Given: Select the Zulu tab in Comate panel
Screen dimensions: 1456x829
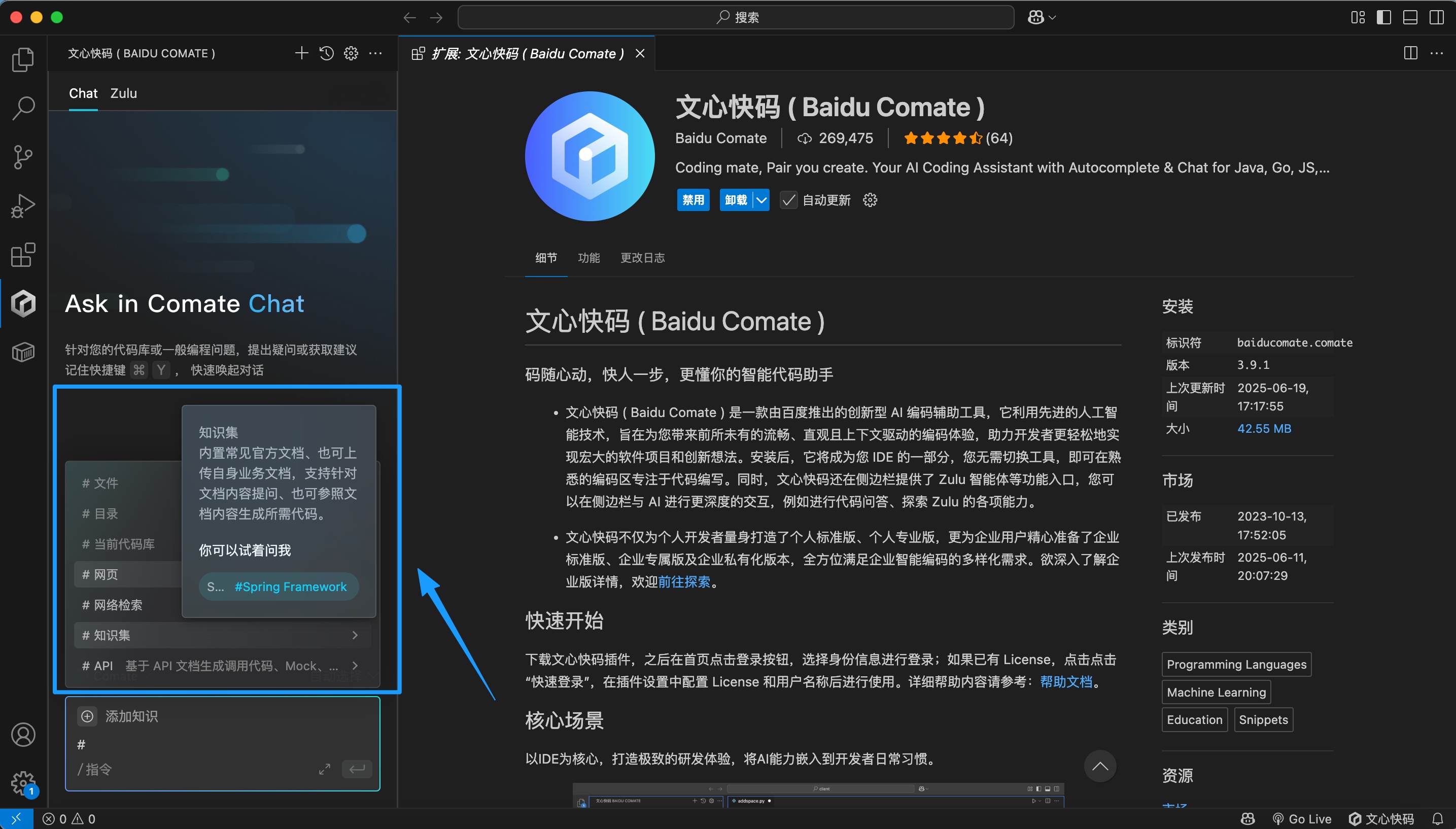Looking at the screenshot, I should [x=123, y=93].
